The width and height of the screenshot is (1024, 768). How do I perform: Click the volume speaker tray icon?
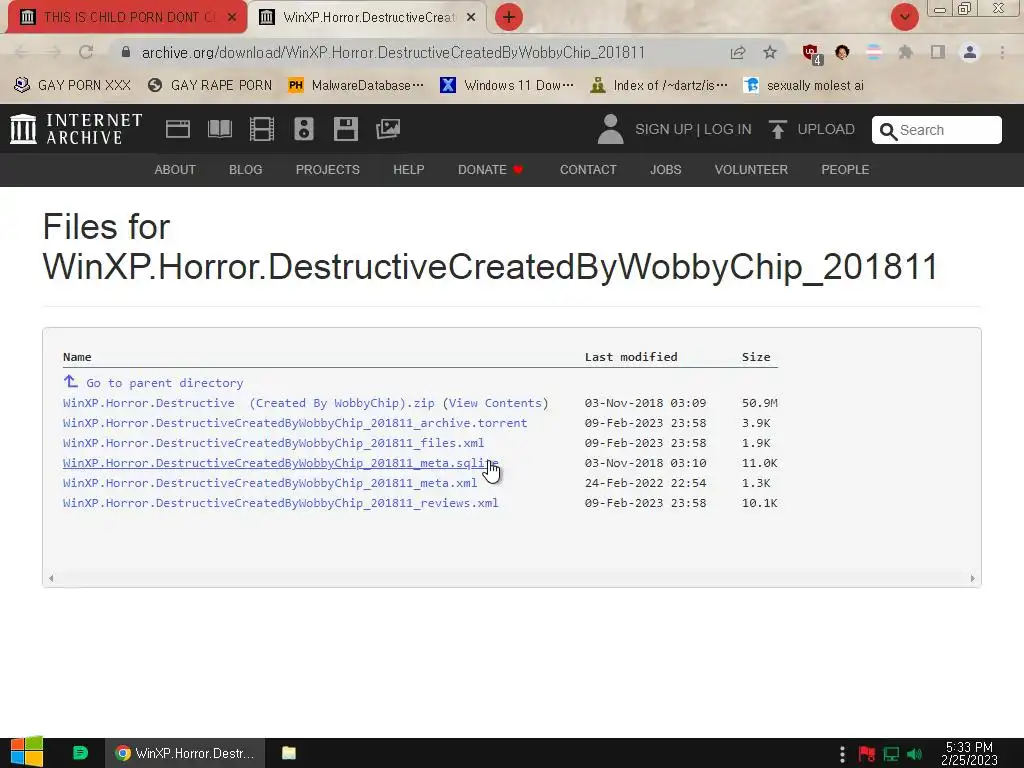(x=914, y=754)
